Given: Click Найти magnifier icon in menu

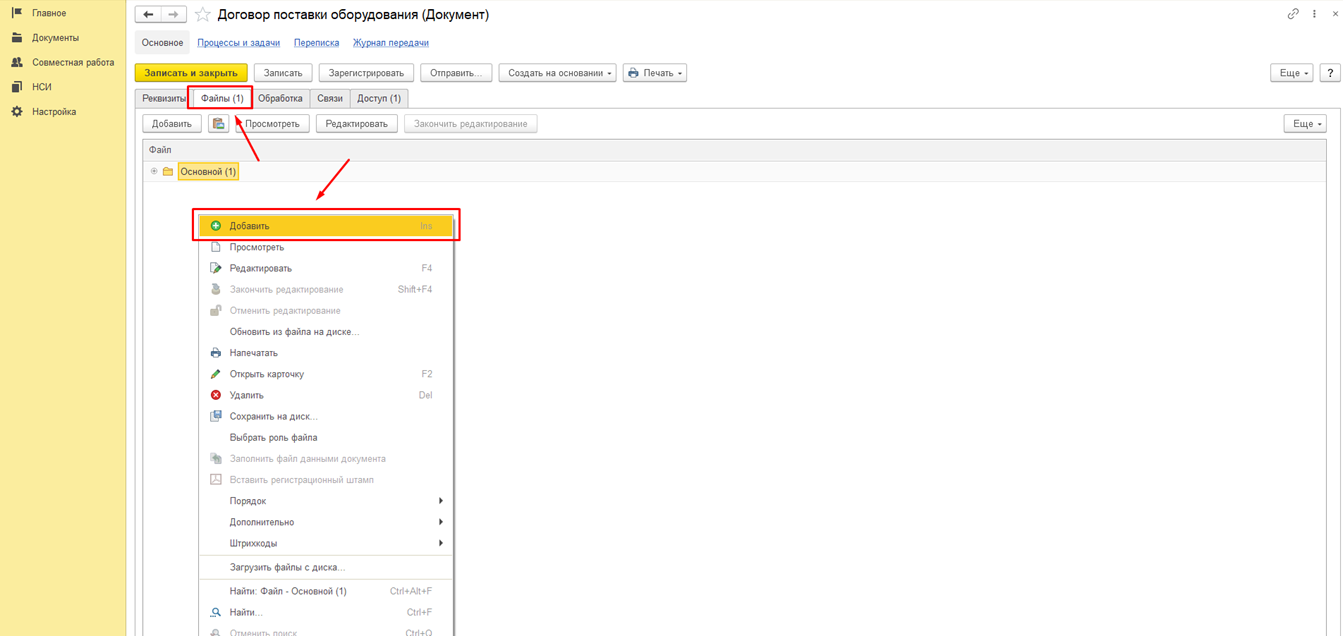Looking at the screenshot, I should click(216, 612).
